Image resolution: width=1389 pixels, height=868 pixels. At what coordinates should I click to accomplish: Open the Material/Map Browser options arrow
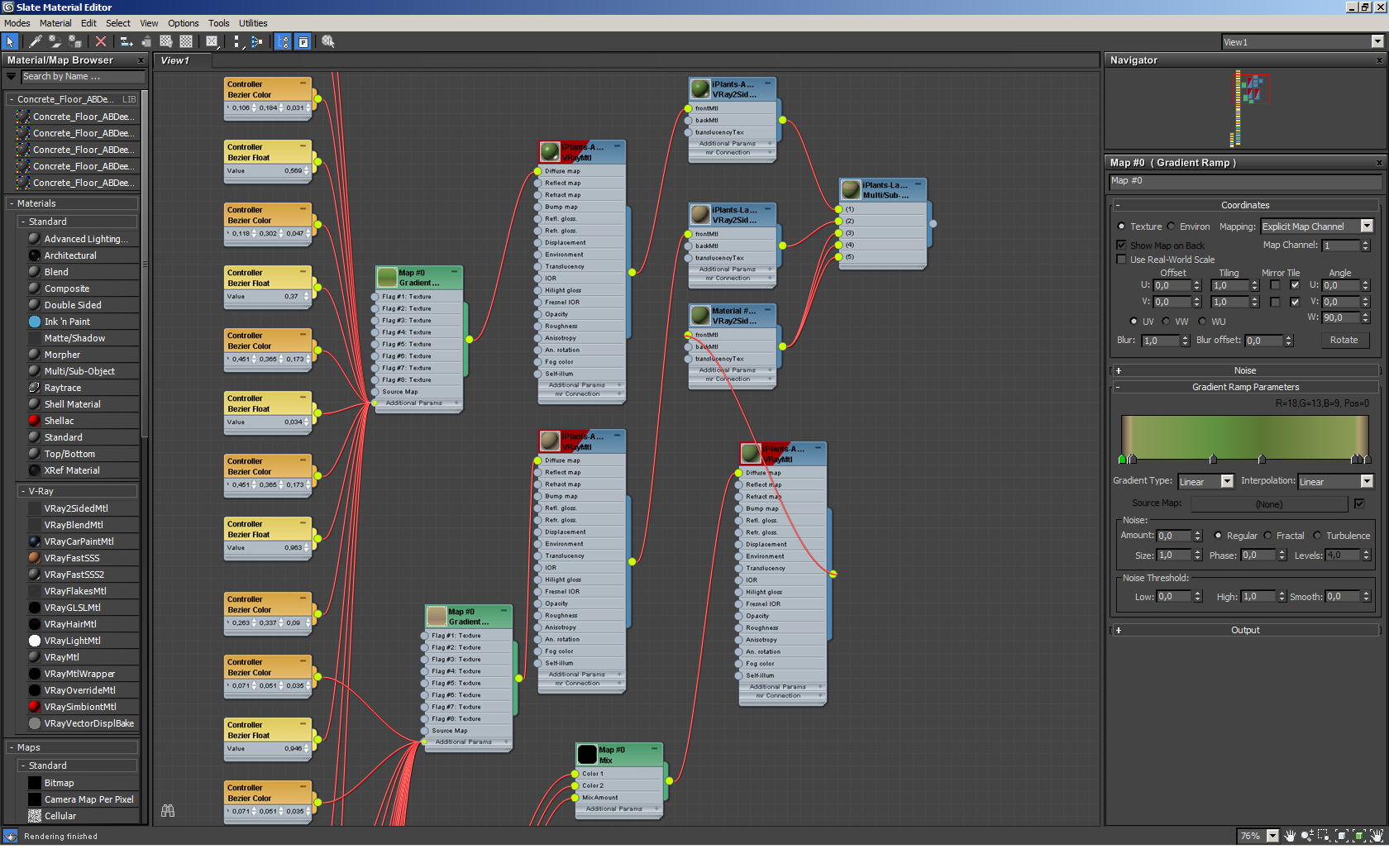12,76
